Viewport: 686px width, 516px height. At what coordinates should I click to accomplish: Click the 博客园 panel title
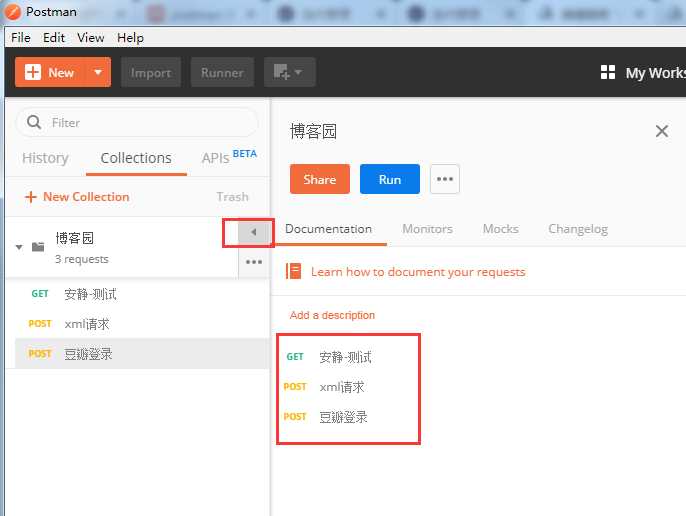(313, 131)
